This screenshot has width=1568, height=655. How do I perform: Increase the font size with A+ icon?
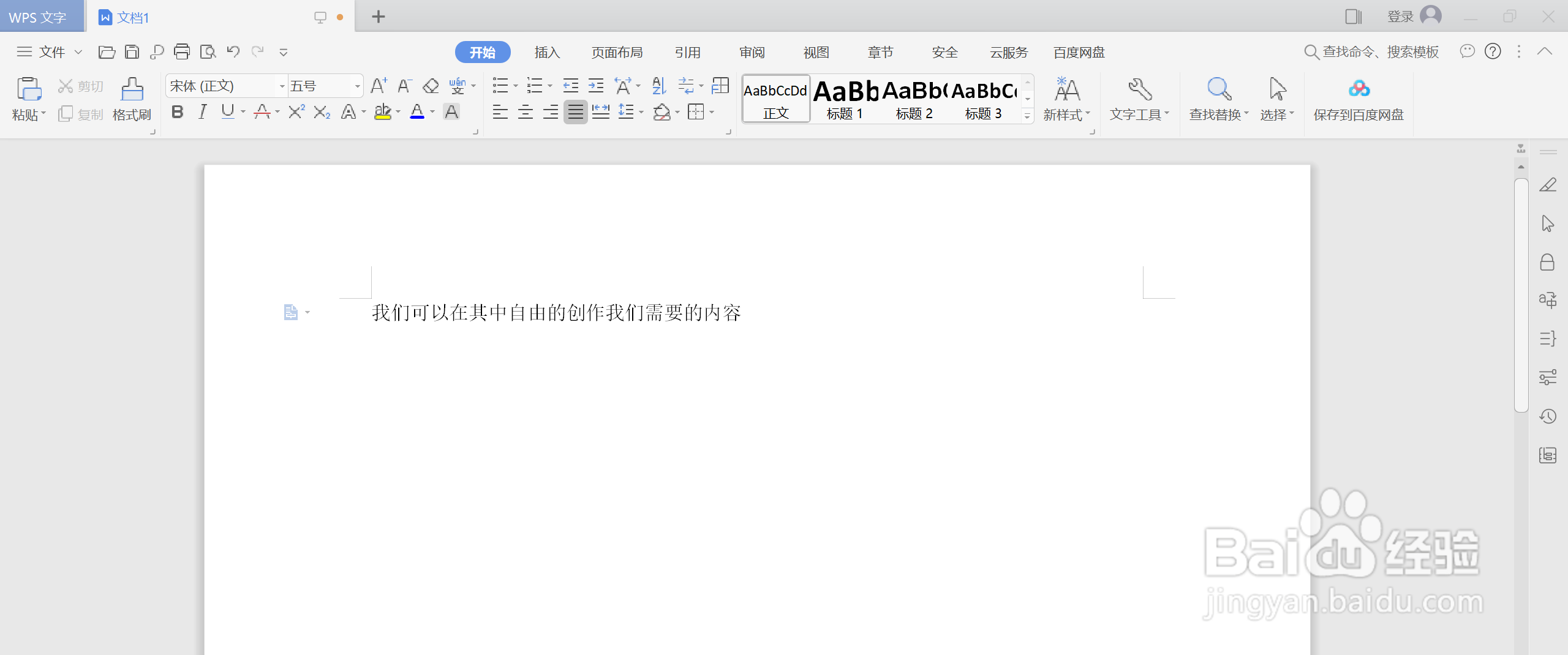[377, 86]
